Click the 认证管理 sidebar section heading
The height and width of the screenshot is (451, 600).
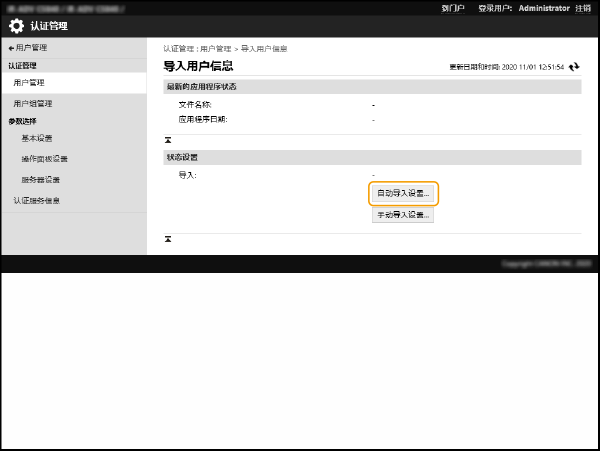(x=24, y=65)
